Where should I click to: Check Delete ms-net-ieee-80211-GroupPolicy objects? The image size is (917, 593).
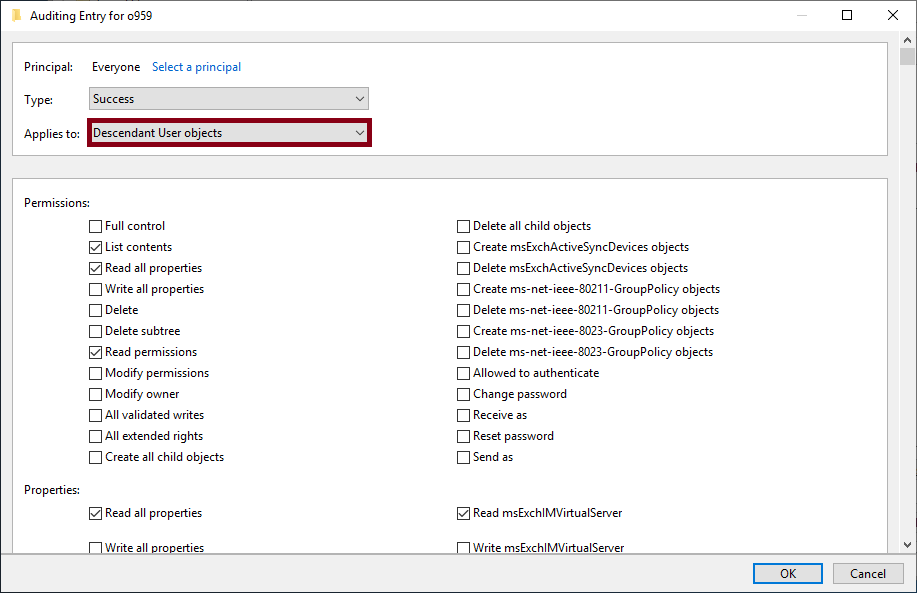pyautogui.click(x=463, y=311)
